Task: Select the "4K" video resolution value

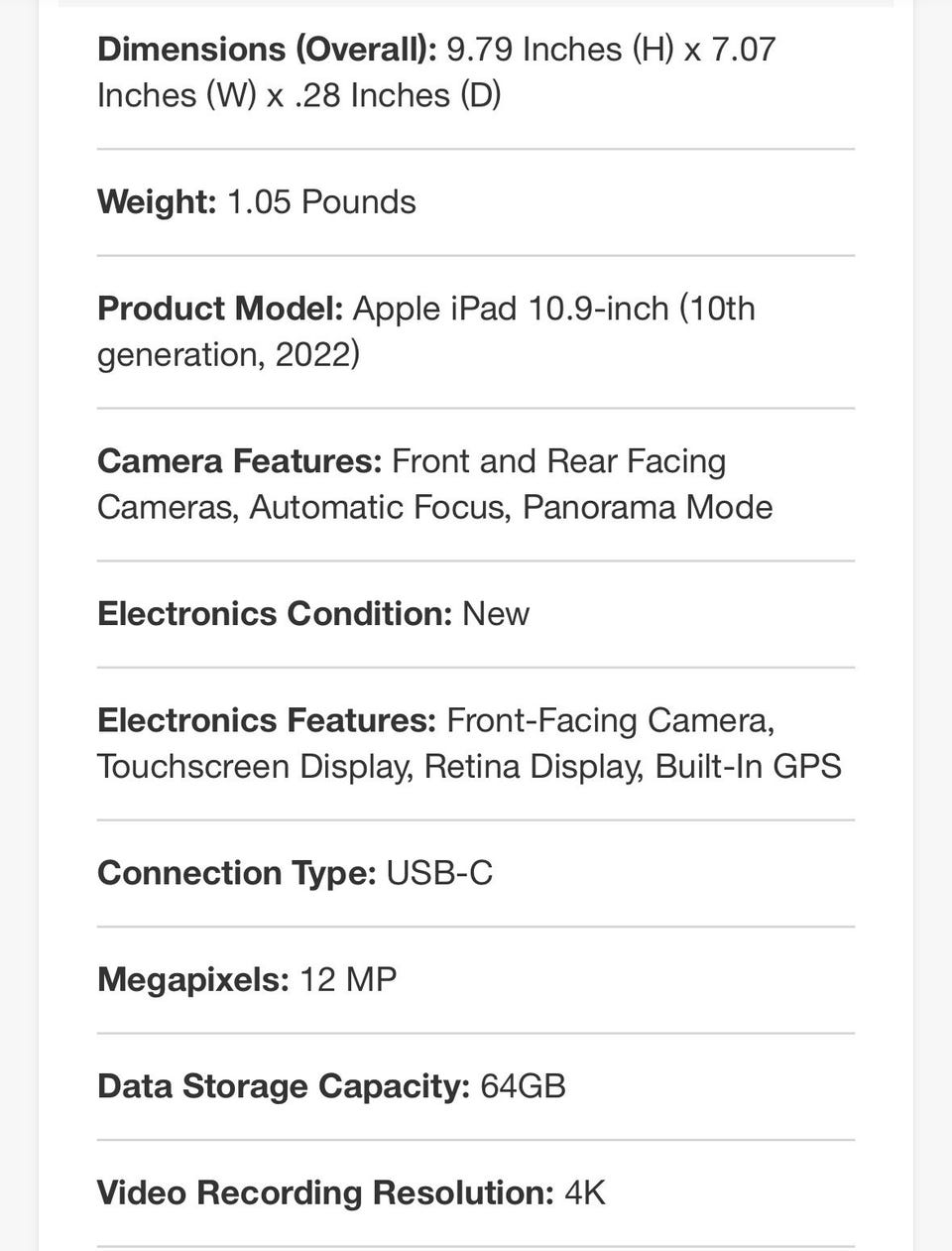Action: click(585, 1192)
